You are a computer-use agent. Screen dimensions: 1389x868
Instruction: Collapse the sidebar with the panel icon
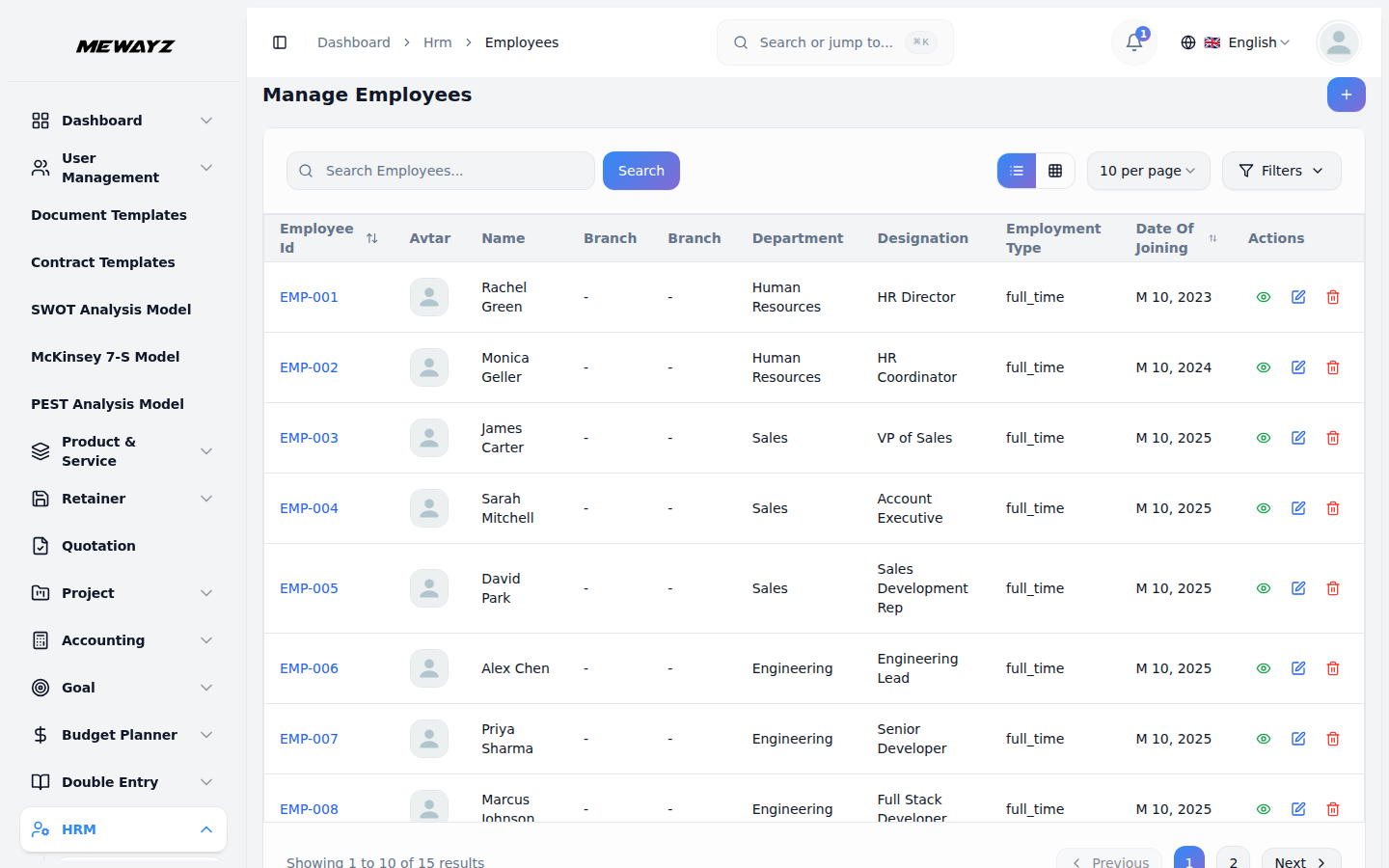[x=280, y=42]
